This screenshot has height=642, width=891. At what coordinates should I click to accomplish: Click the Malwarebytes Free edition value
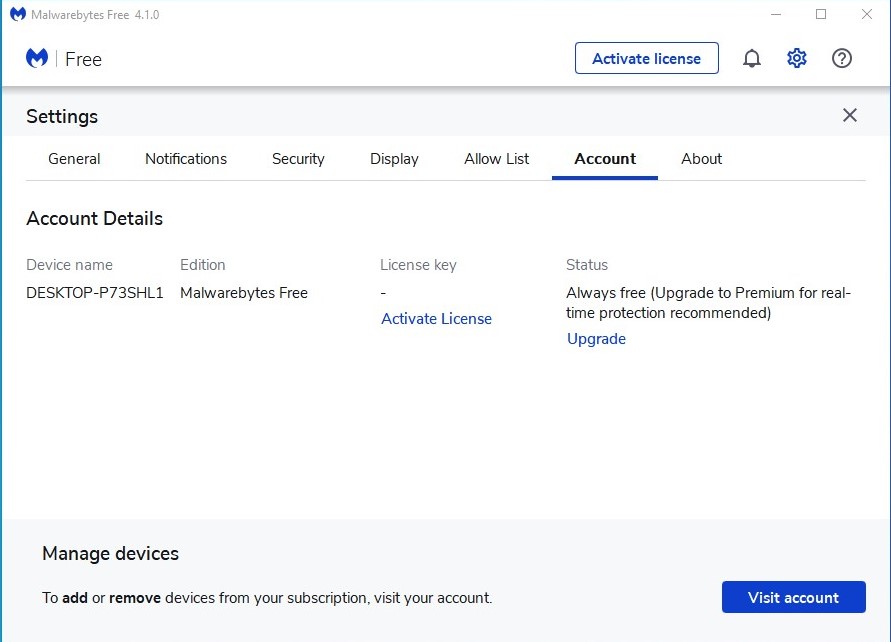coord(244,293)
